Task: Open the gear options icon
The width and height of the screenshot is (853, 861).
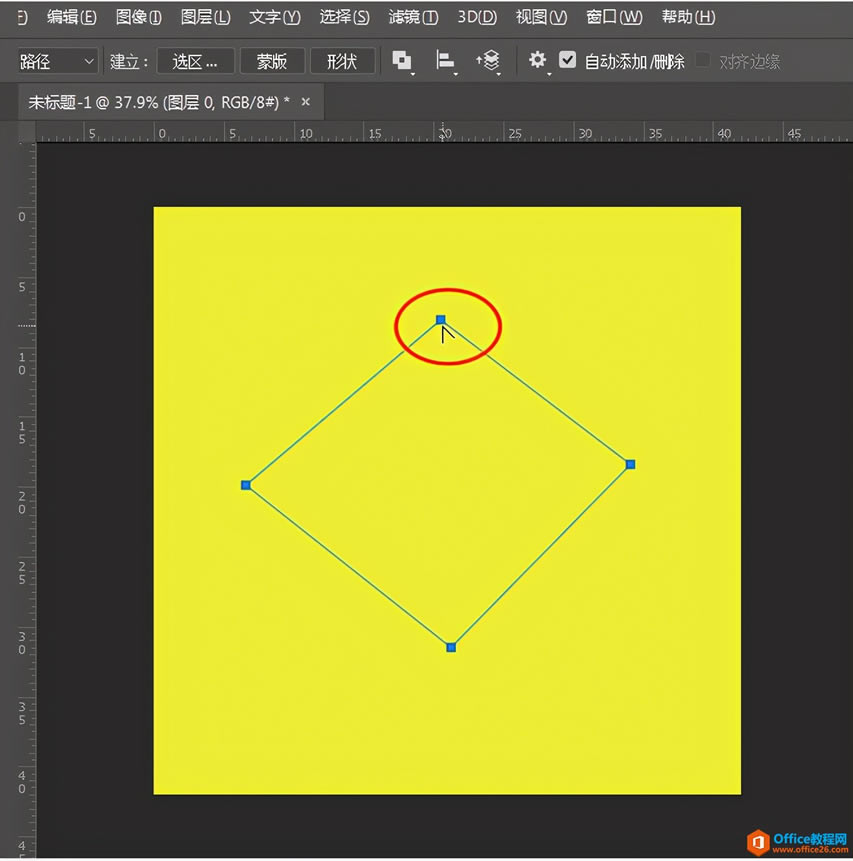Action: point(538,60)
